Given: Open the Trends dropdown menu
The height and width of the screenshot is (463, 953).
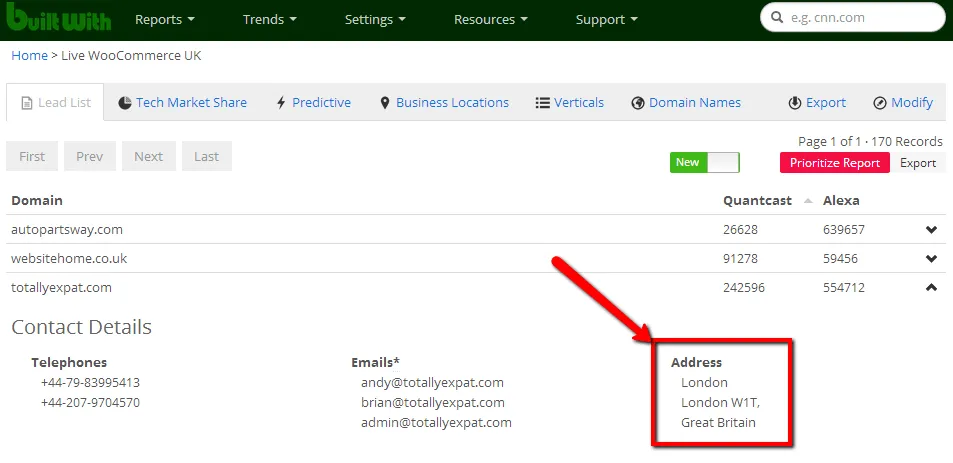Looking at the screenshot, I should click(x=270, y=20).
